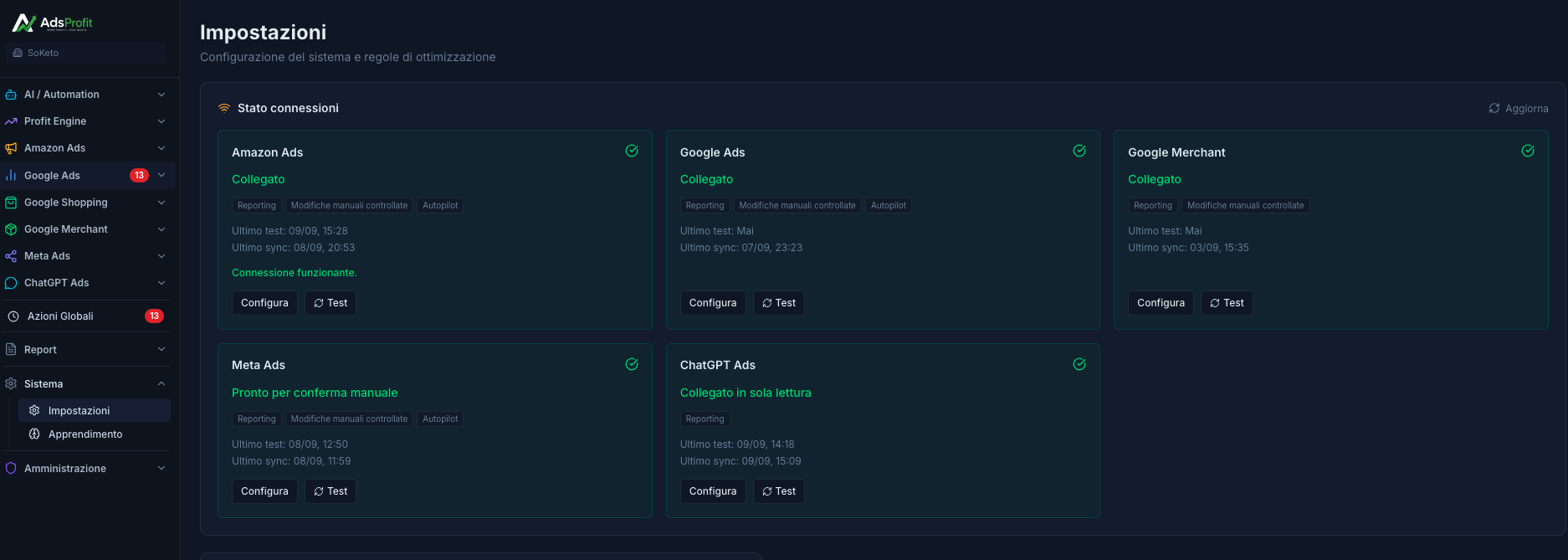1568x560 pixels.
Task: Expand the Amazon Ads sidebar chevron
Action: (161, 148)
